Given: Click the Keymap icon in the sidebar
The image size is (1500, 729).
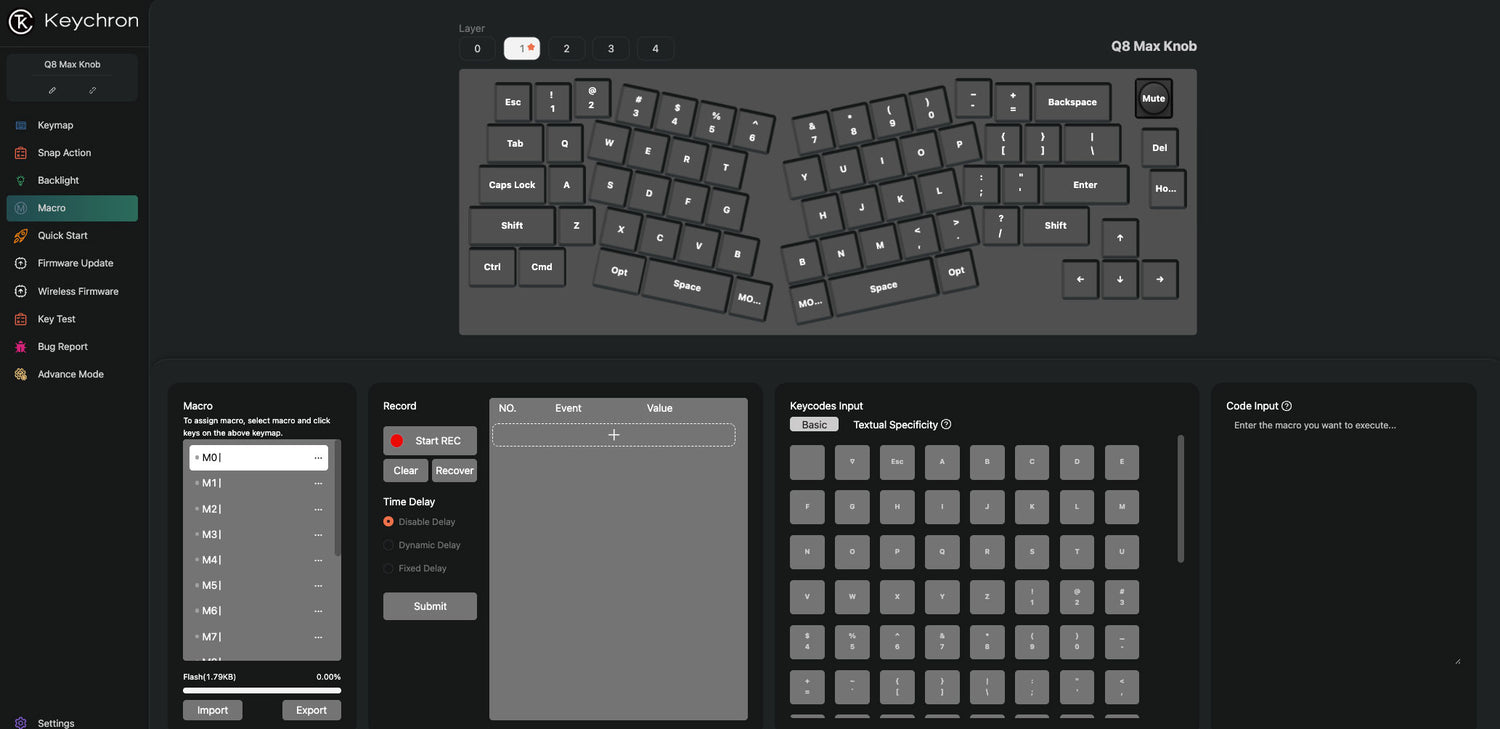Looking at the screenshot, I should 21,125.
